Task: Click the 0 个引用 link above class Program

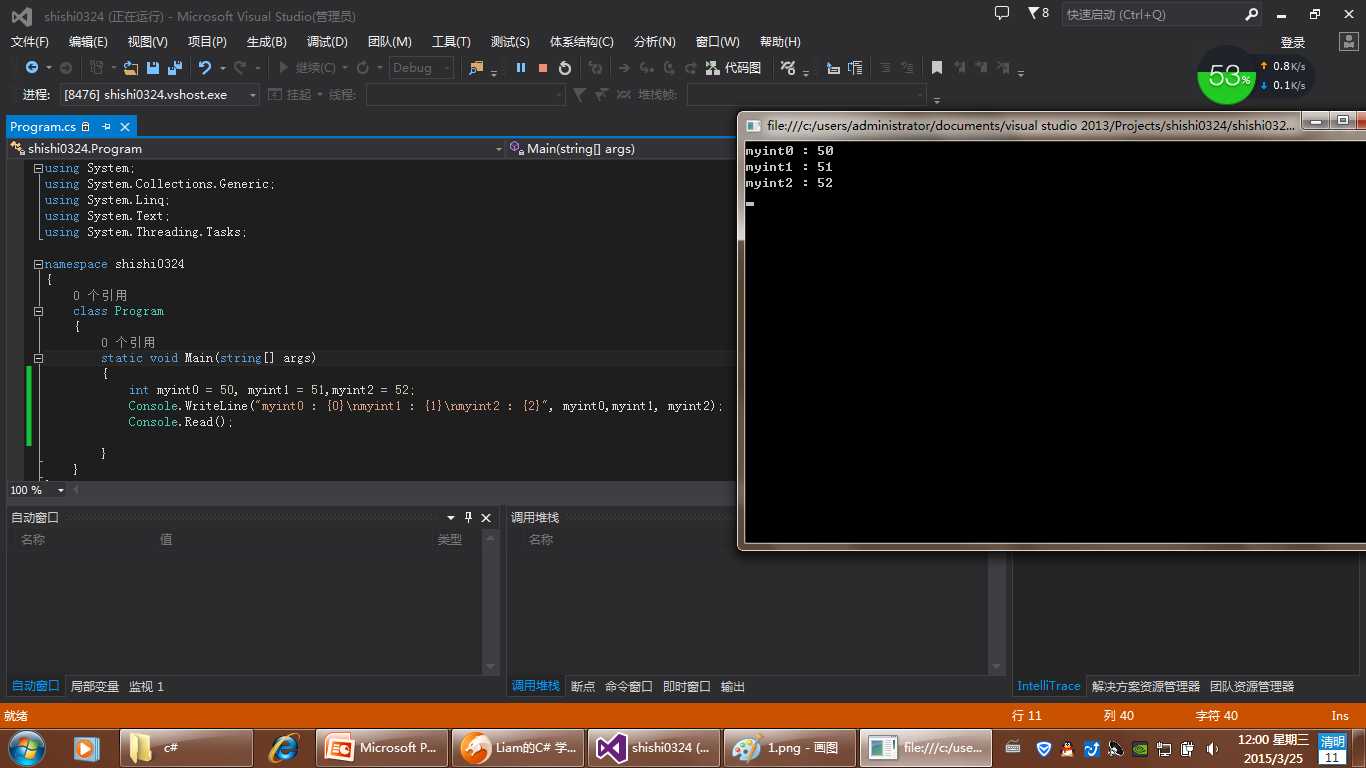Action: [100, 295]
